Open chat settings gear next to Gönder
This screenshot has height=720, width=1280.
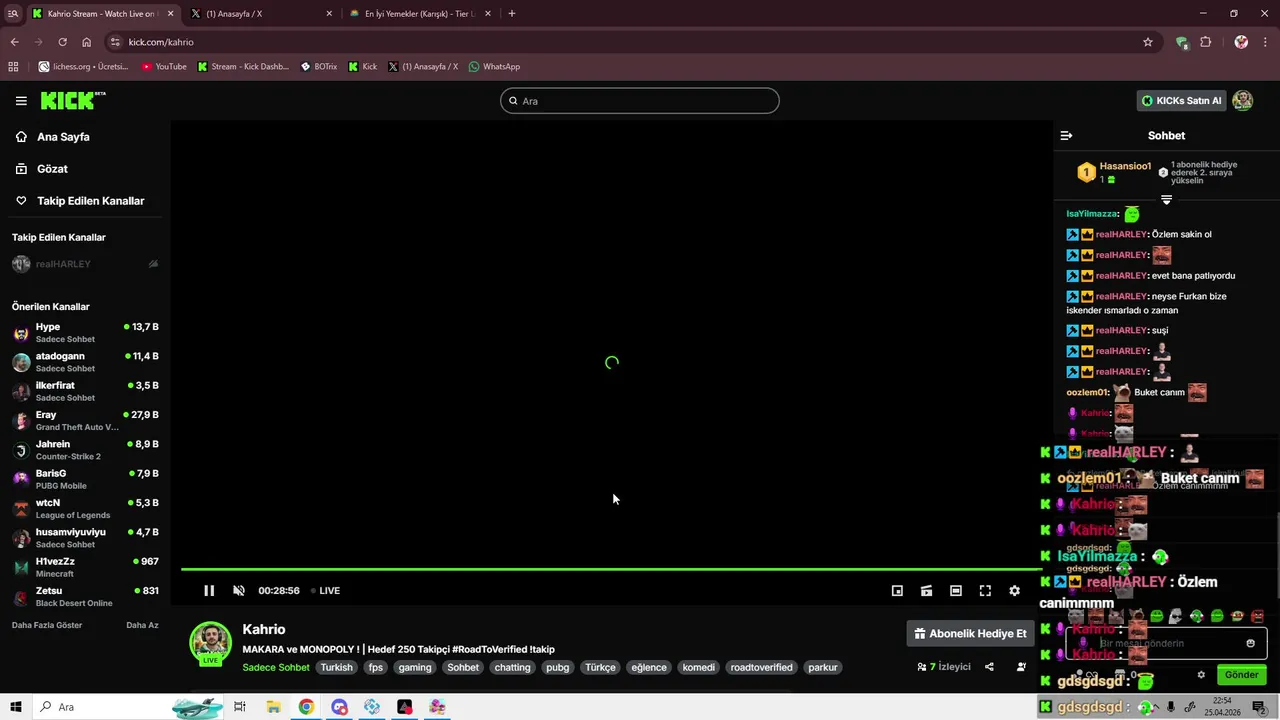pyautogui.click(x=1201, y=675)
